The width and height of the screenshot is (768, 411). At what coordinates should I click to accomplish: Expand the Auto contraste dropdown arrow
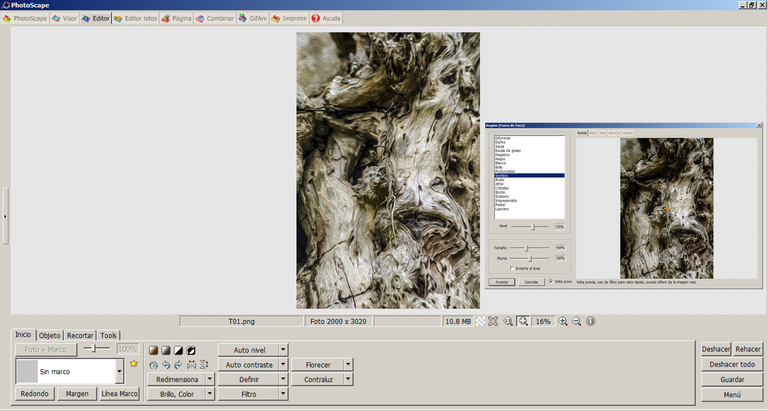(283, 364)
